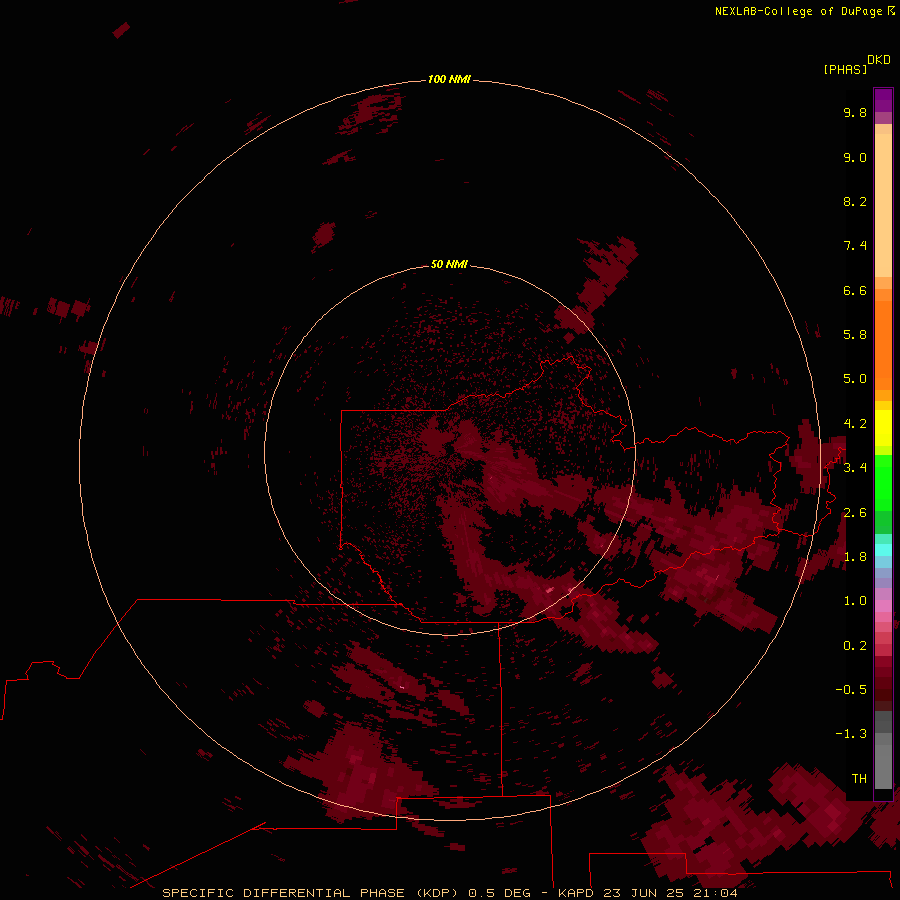This screenshot has height=900, width=900.
Task: Select the 5.8 scale value
Action: 855,335
